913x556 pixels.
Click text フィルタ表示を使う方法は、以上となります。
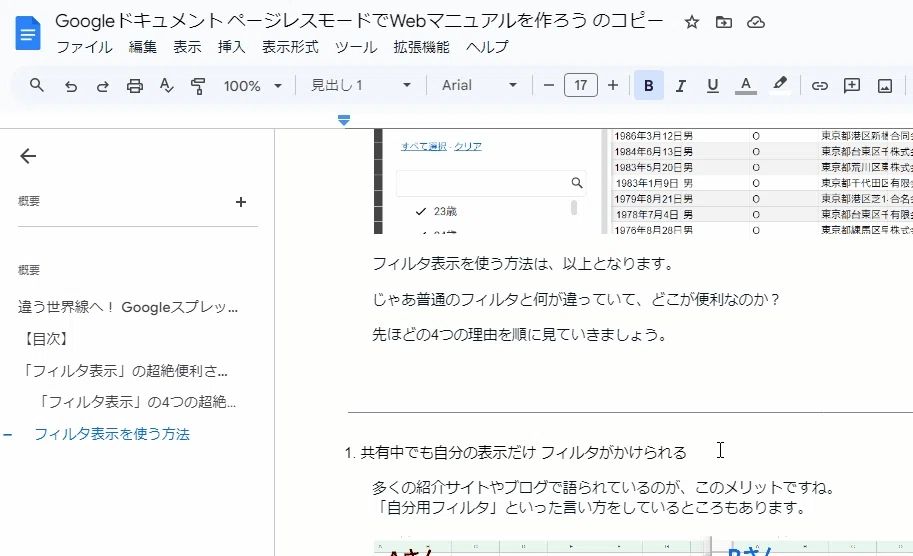(x=523, y=264)
